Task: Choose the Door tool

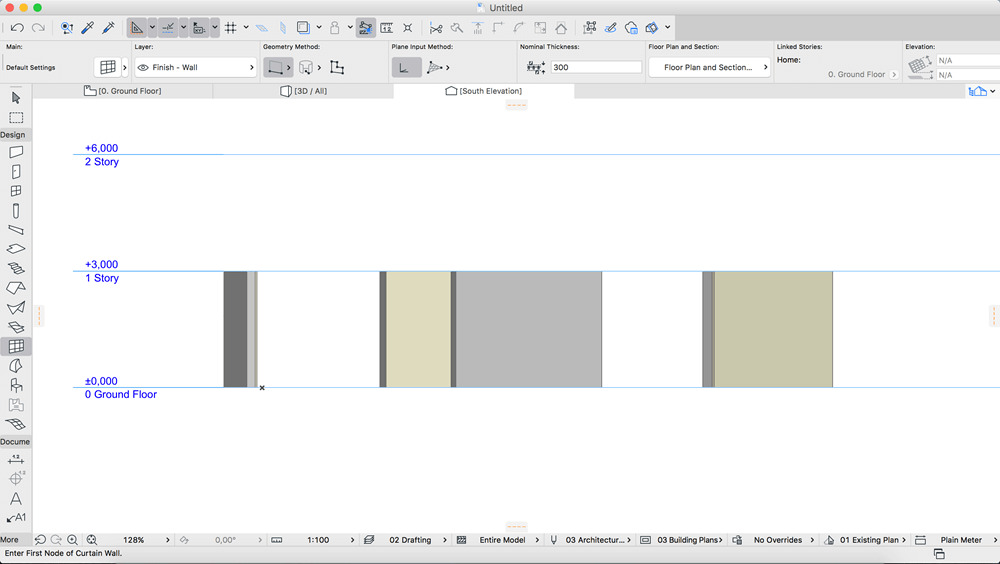Action: click(16, 172)
